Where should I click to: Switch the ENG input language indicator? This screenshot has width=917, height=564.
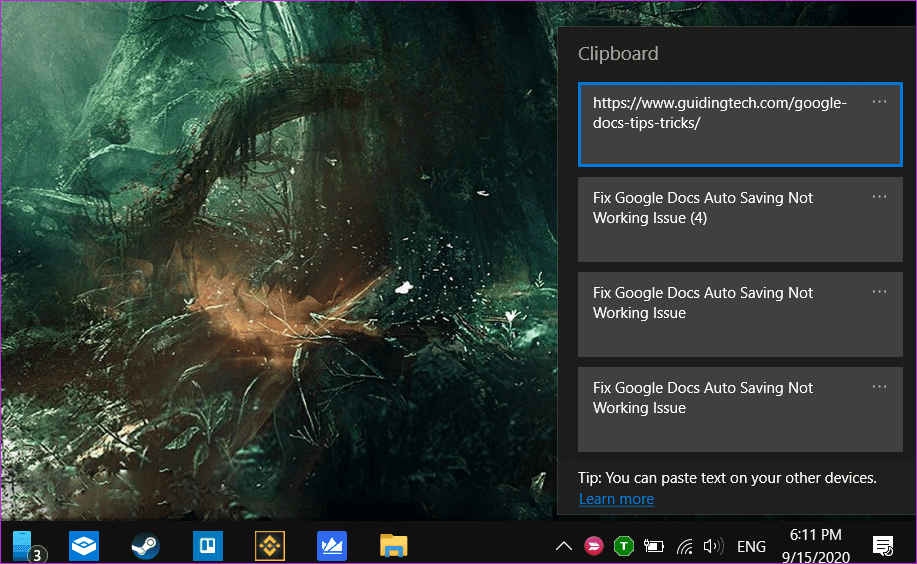pyautogui.click(x=751, y=546)
